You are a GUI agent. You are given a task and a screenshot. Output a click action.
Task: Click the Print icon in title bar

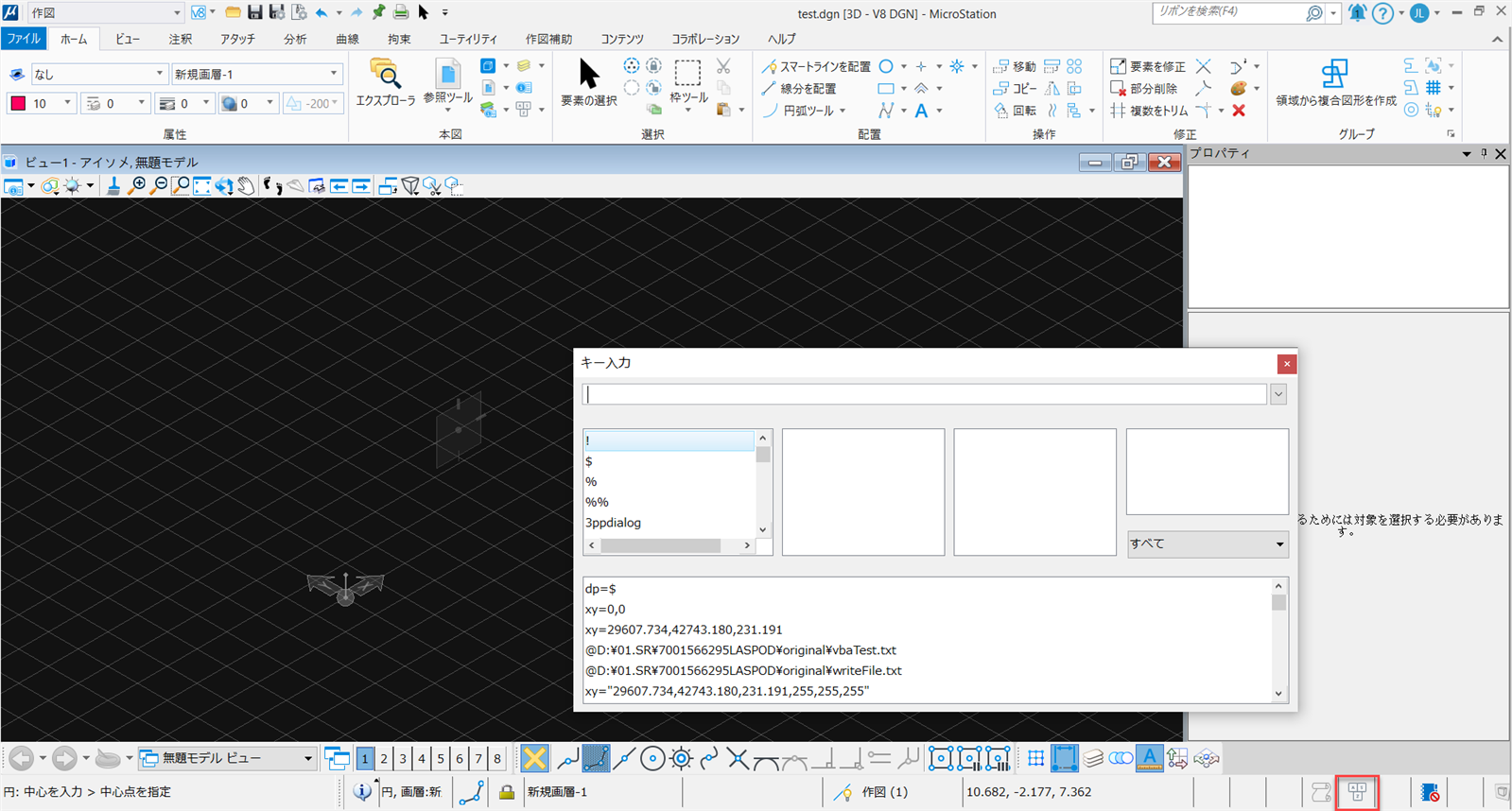401,12
